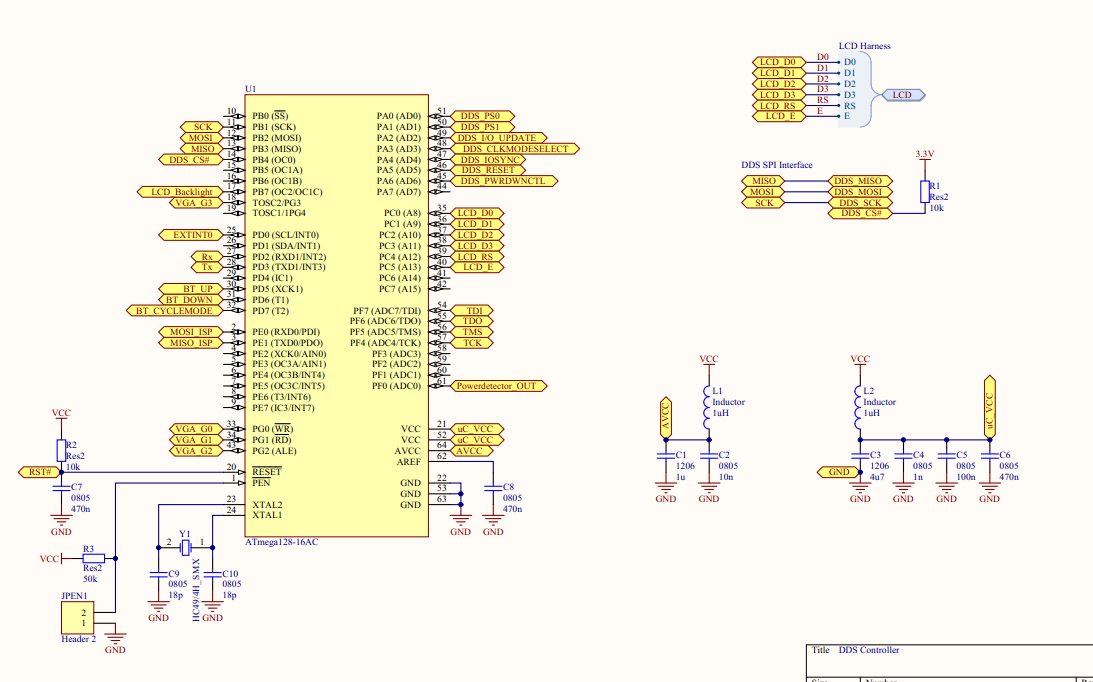Screen dimensions: 1093x682
Task: Click the 'DDS Controller' title text
Action: [869, 650]
